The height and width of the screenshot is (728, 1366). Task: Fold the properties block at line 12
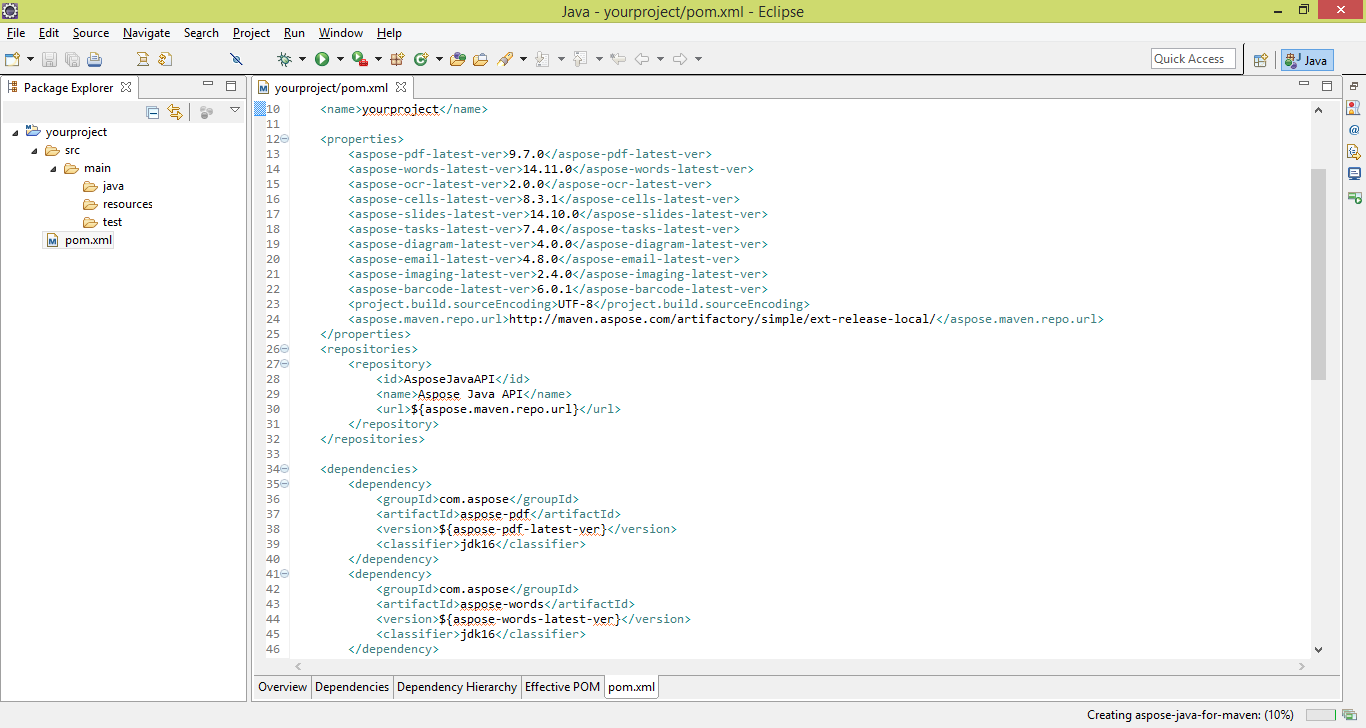coord(285,139)
